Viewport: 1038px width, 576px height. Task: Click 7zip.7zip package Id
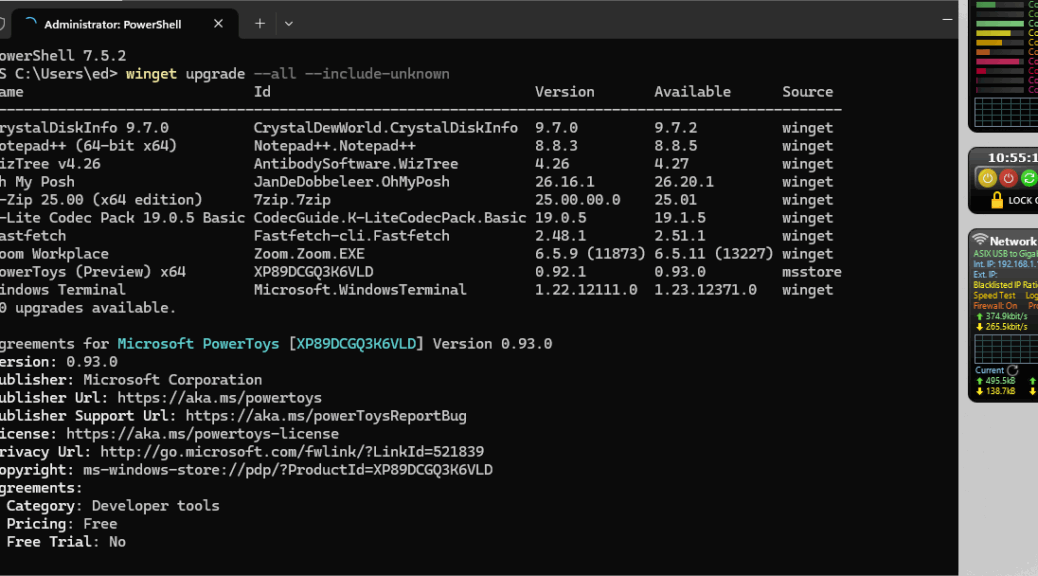(292, 199)
